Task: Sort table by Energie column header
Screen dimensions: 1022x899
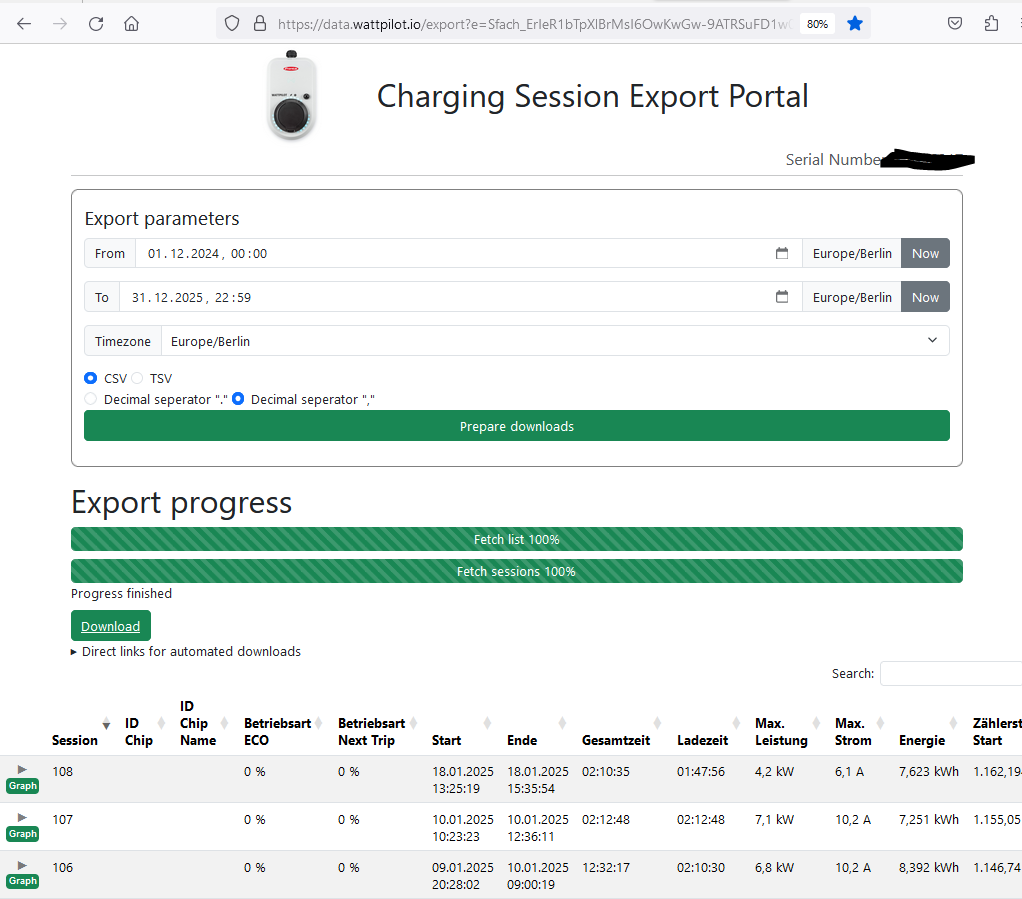Action: [x=921, y=740]
